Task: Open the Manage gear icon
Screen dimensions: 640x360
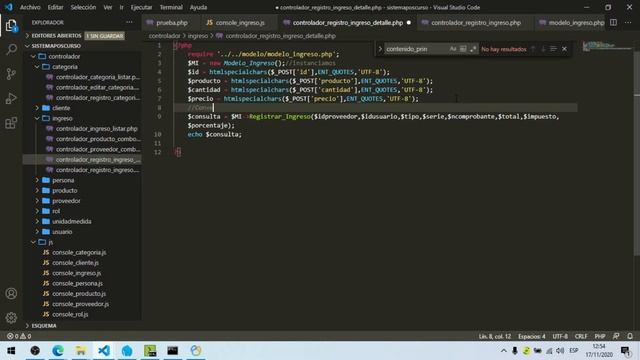Action: click(11, 318)
